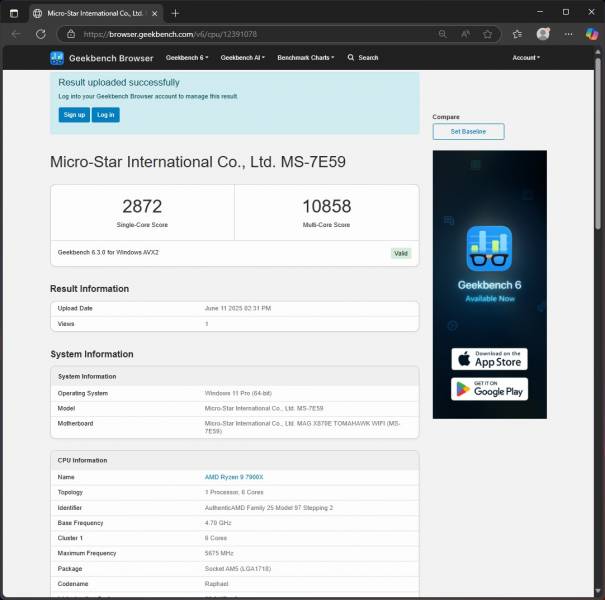Expand the Geekbench 6 dropdown menu

[187, 57]
